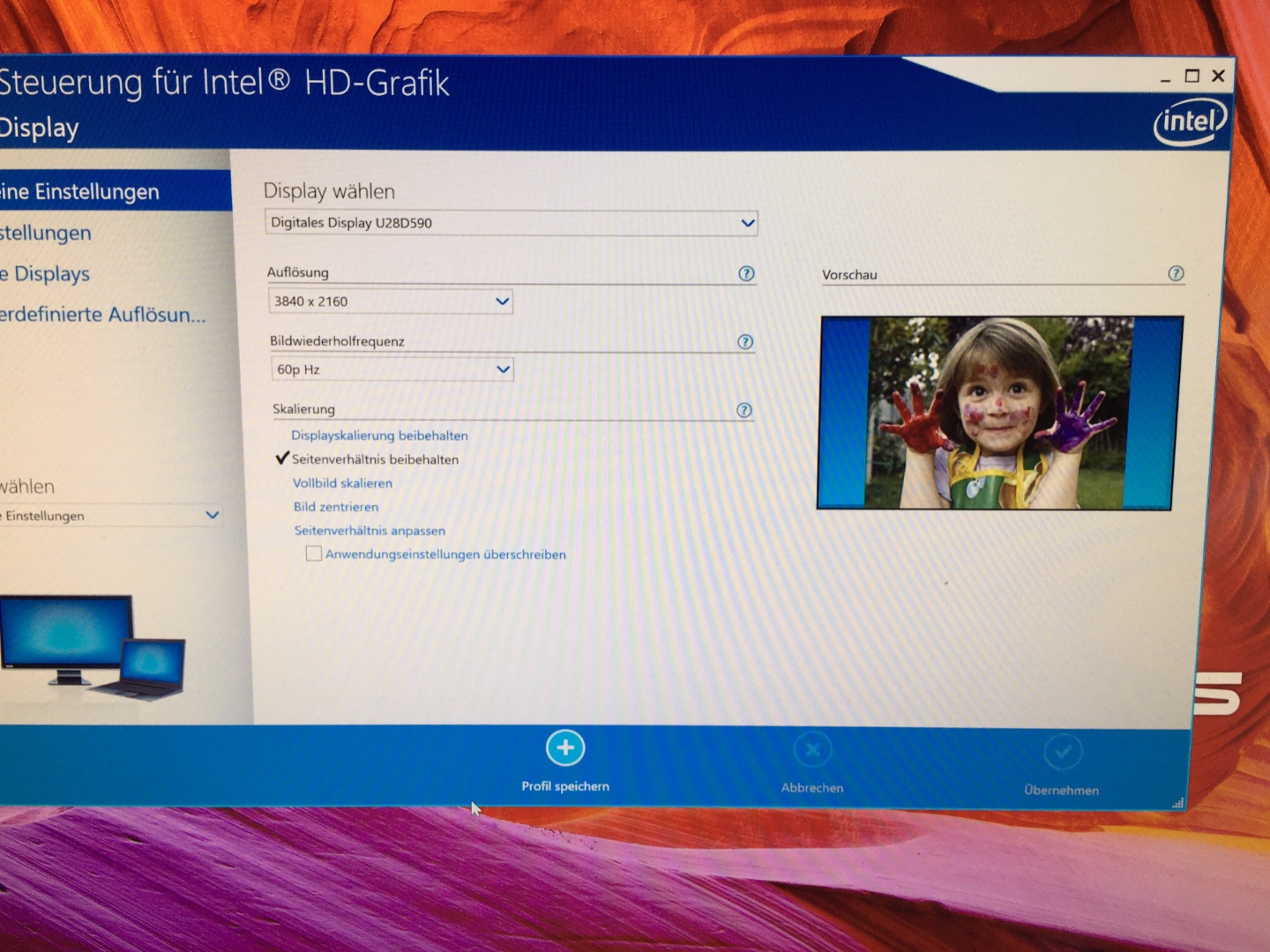Image resolution: width=1270 pixels, height=952 pixels.
Task: Click the window resize grip corner
Action: coord(1177,803)
